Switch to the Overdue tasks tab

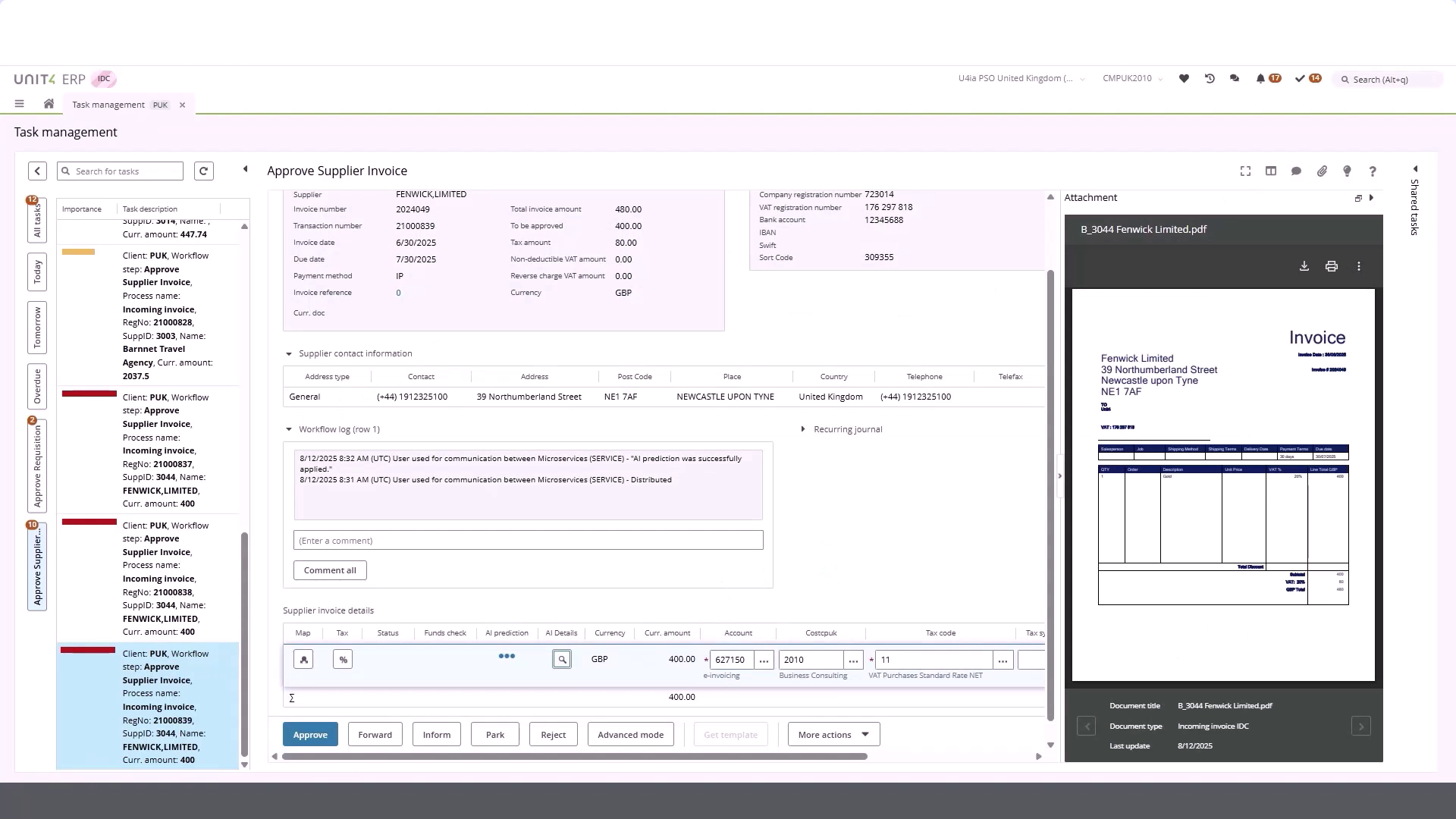tap(36, 387)
